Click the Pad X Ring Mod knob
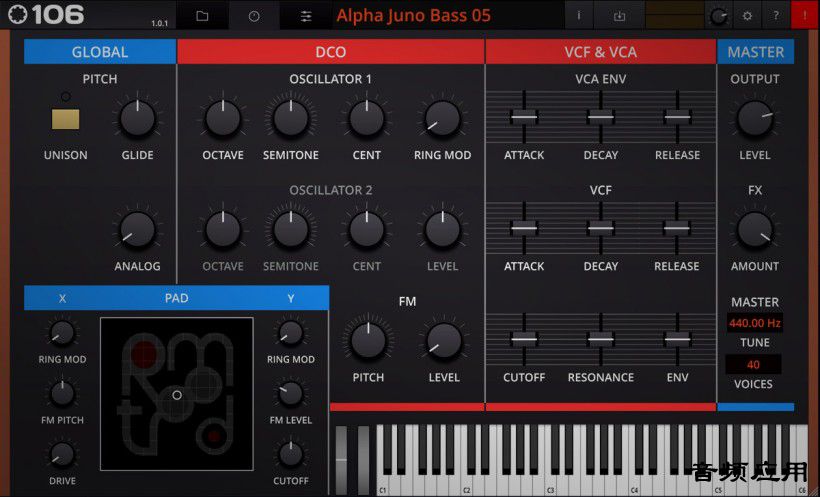820x497 pixels. [x=62, y=333]
